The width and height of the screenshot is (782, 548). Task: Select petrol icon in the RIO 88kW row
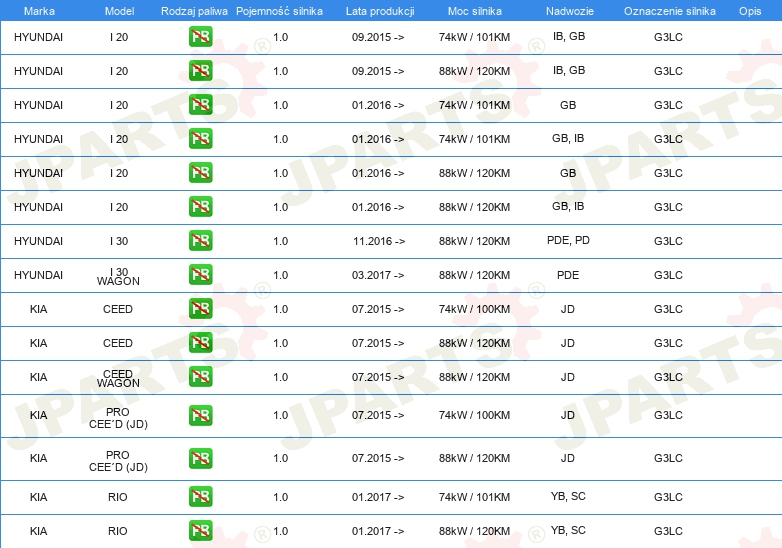pyautogui.click(x=200, y=531)
